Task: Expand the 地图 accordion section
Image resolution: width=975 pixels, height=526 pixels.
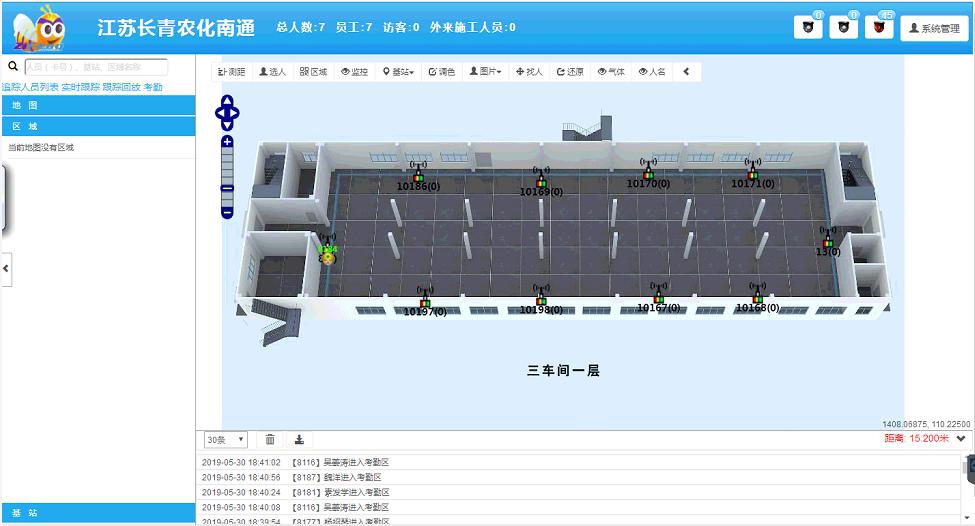Action: click(x=98, y=105)
